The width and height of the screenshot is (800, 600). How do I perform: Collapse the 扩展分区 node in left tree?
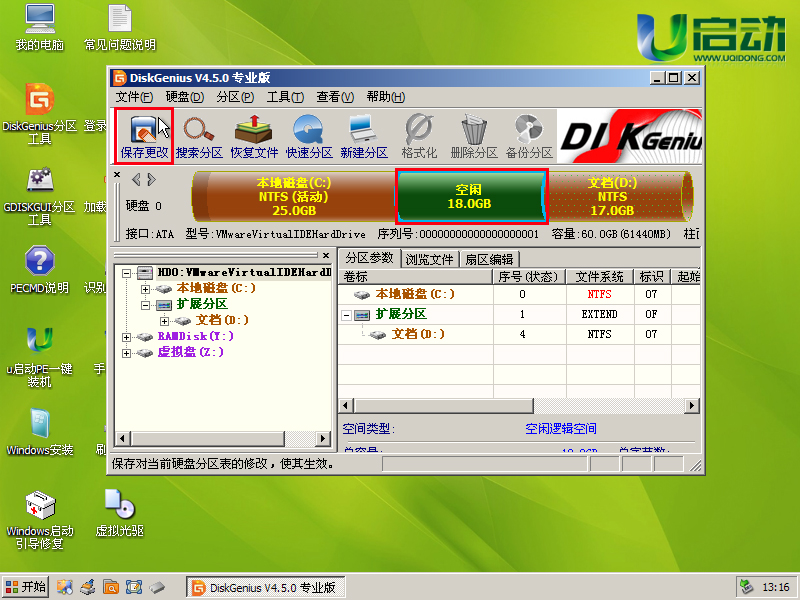pyautogui.click(x=146, y=305)
